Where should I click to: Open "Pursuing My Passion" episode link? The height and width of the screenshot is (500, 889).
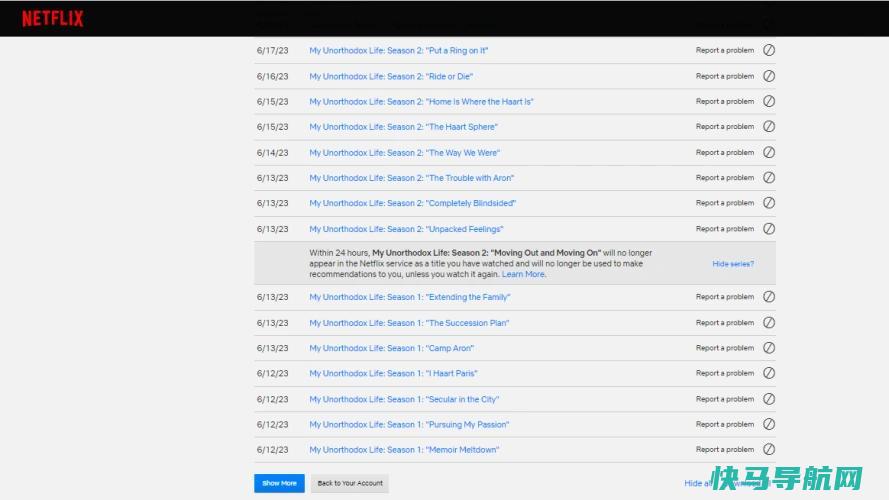tap(409, 424)
